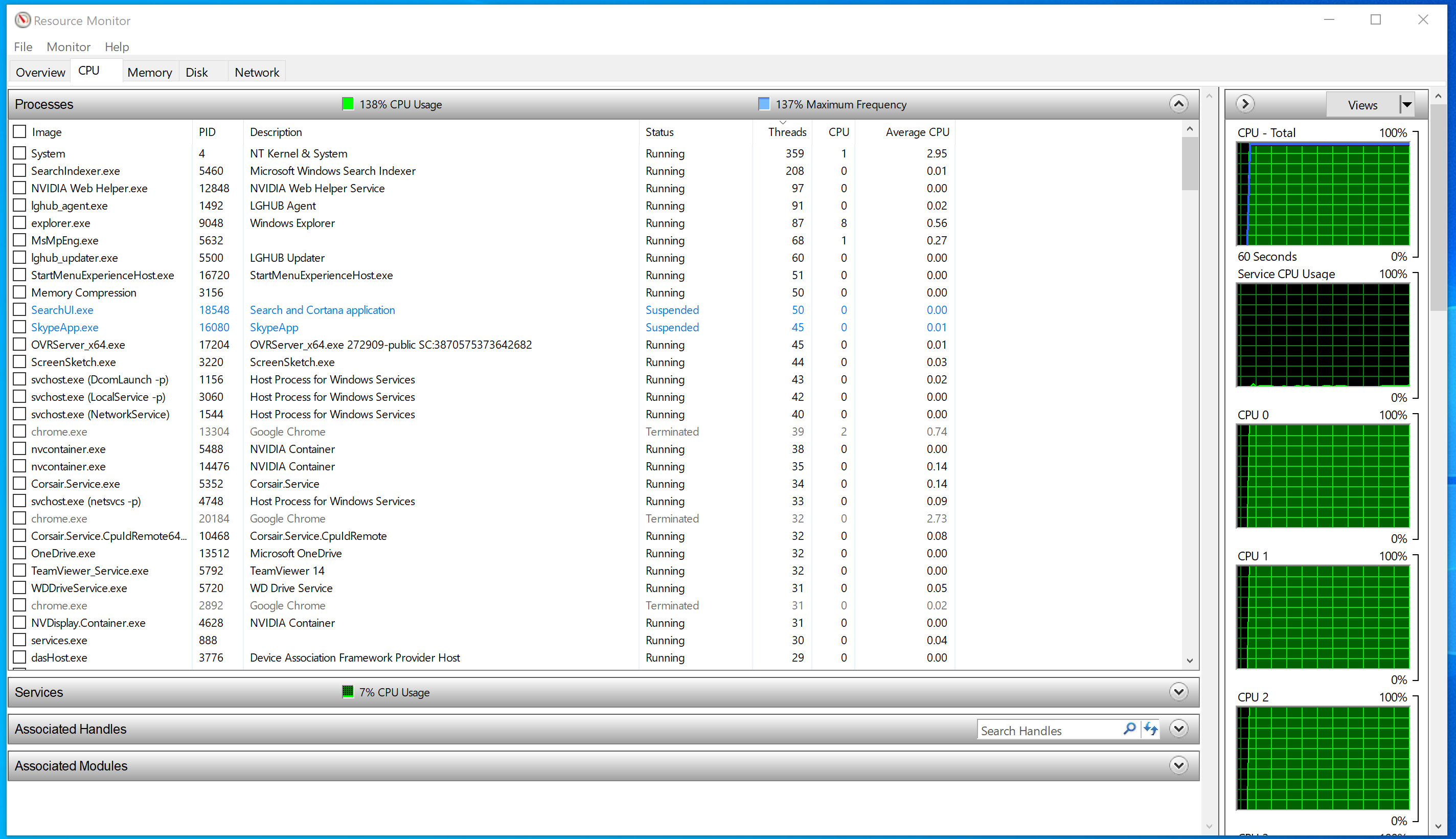Click the process list scrollbar up arrow
Image resolution: width=1456 pixels, height=839 pixels.
click(x=1189, y=129)
